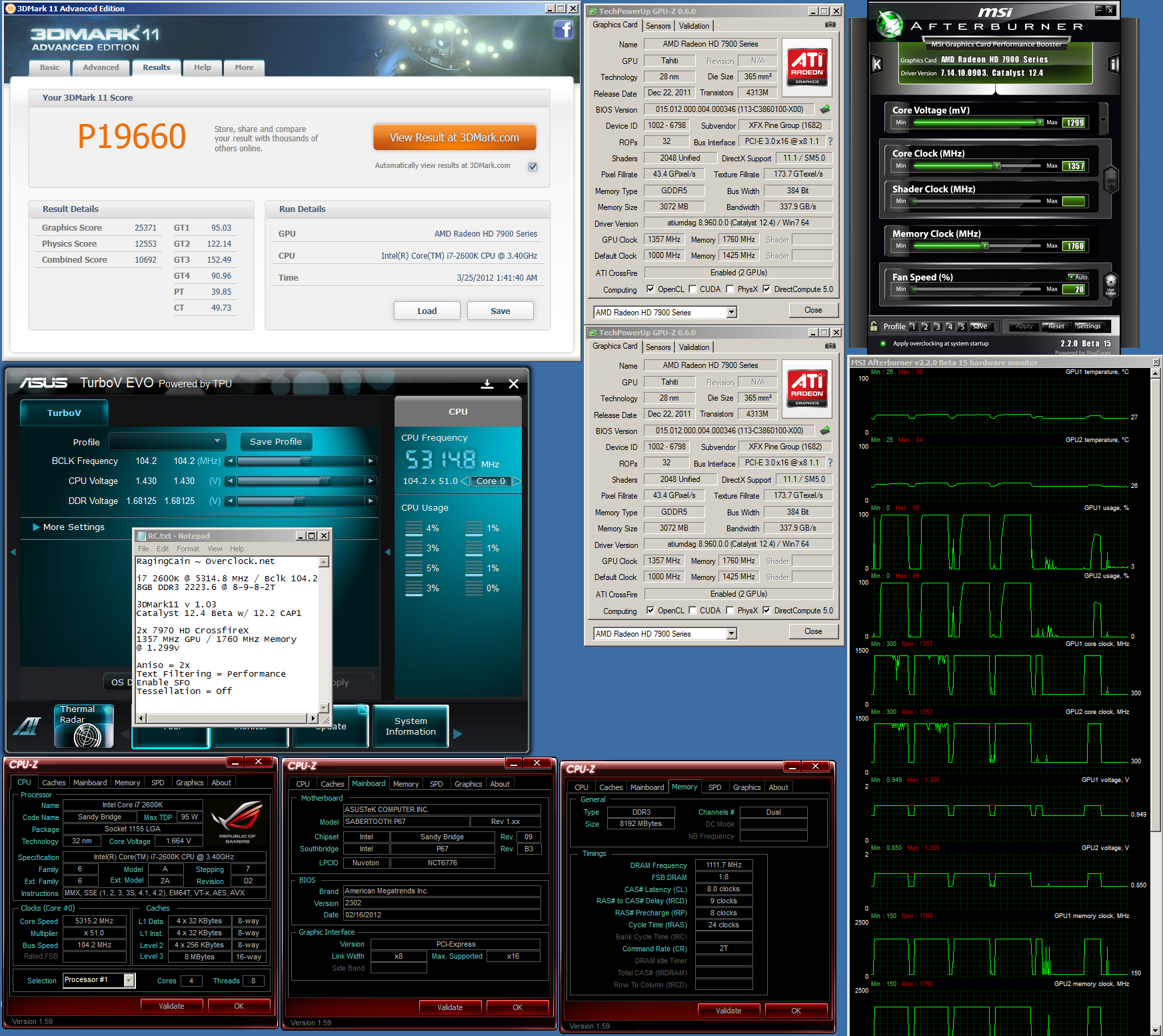This screenshot has height=1036, width=1163.
Task: Click the ATI Radeon logo in top GPU-Z
Action: point(807,66)
